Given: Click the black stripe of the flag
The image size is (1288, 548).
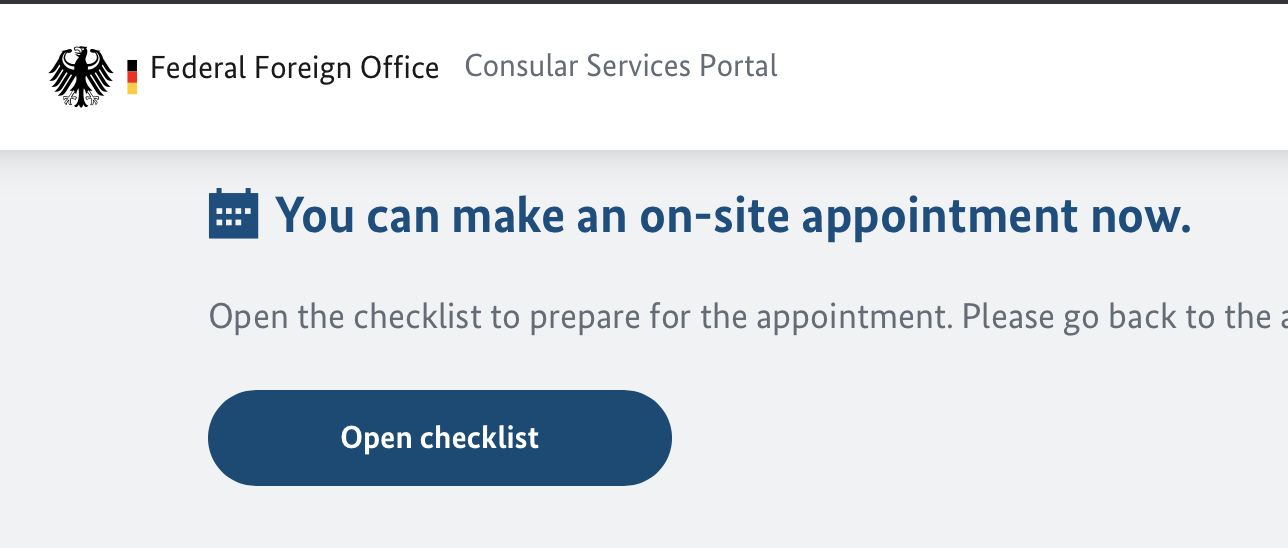Looking at the screenshot, I should coord(132,65).
